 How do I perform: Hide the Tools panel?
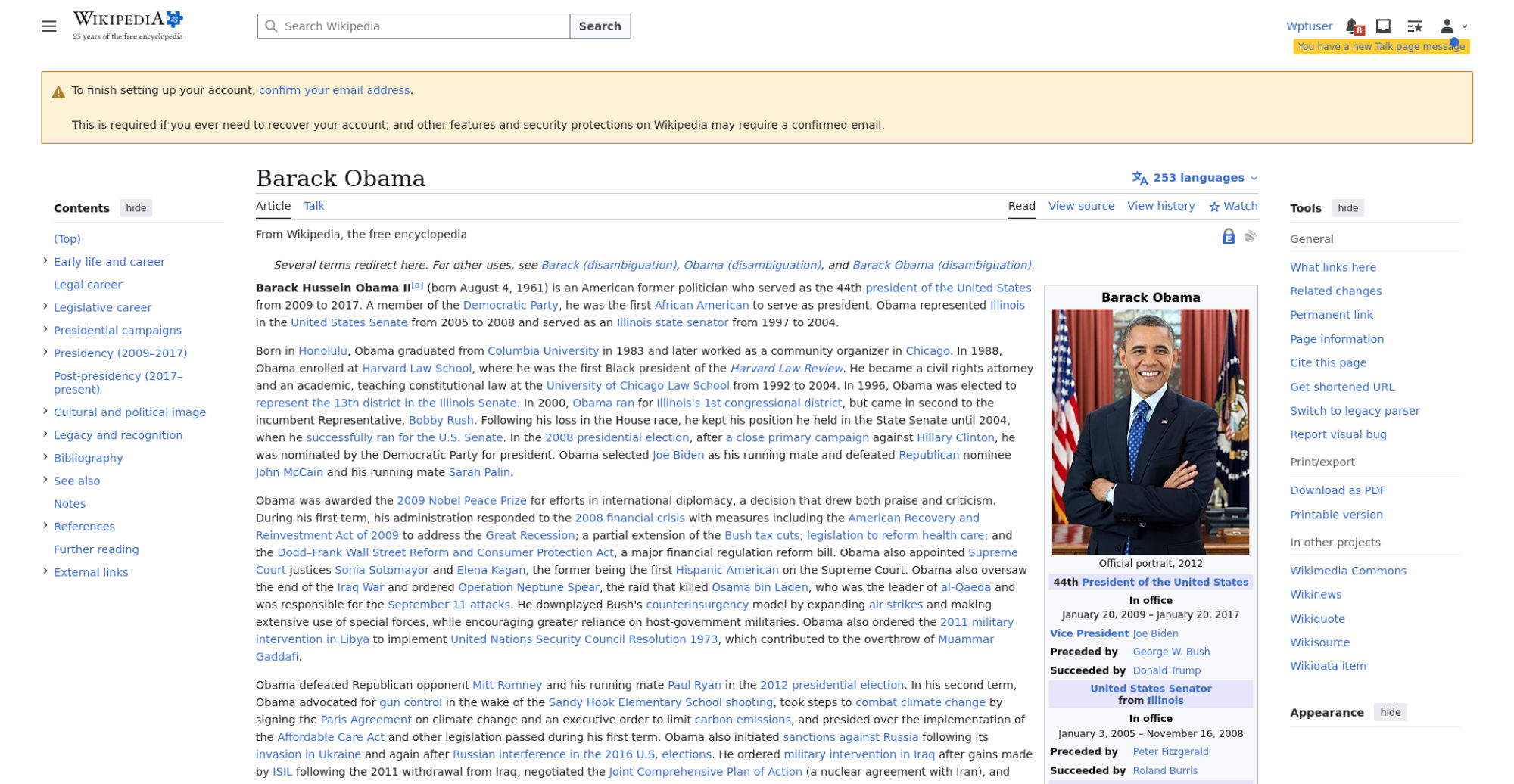coord(1347,208)
